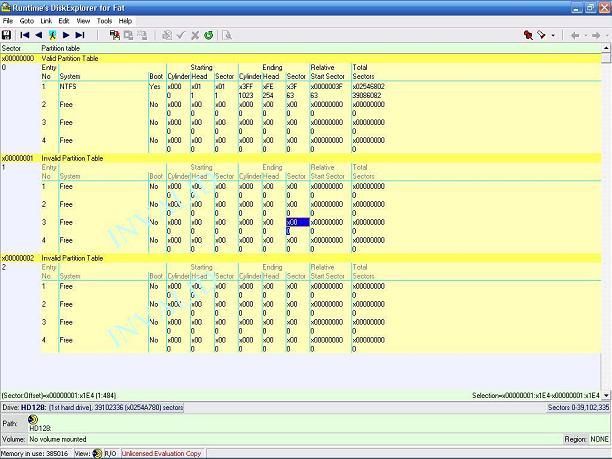Click sector address x00000002
Image resolution: width=612 pixels, height=459 pixels.
click(x=18, y=258)
